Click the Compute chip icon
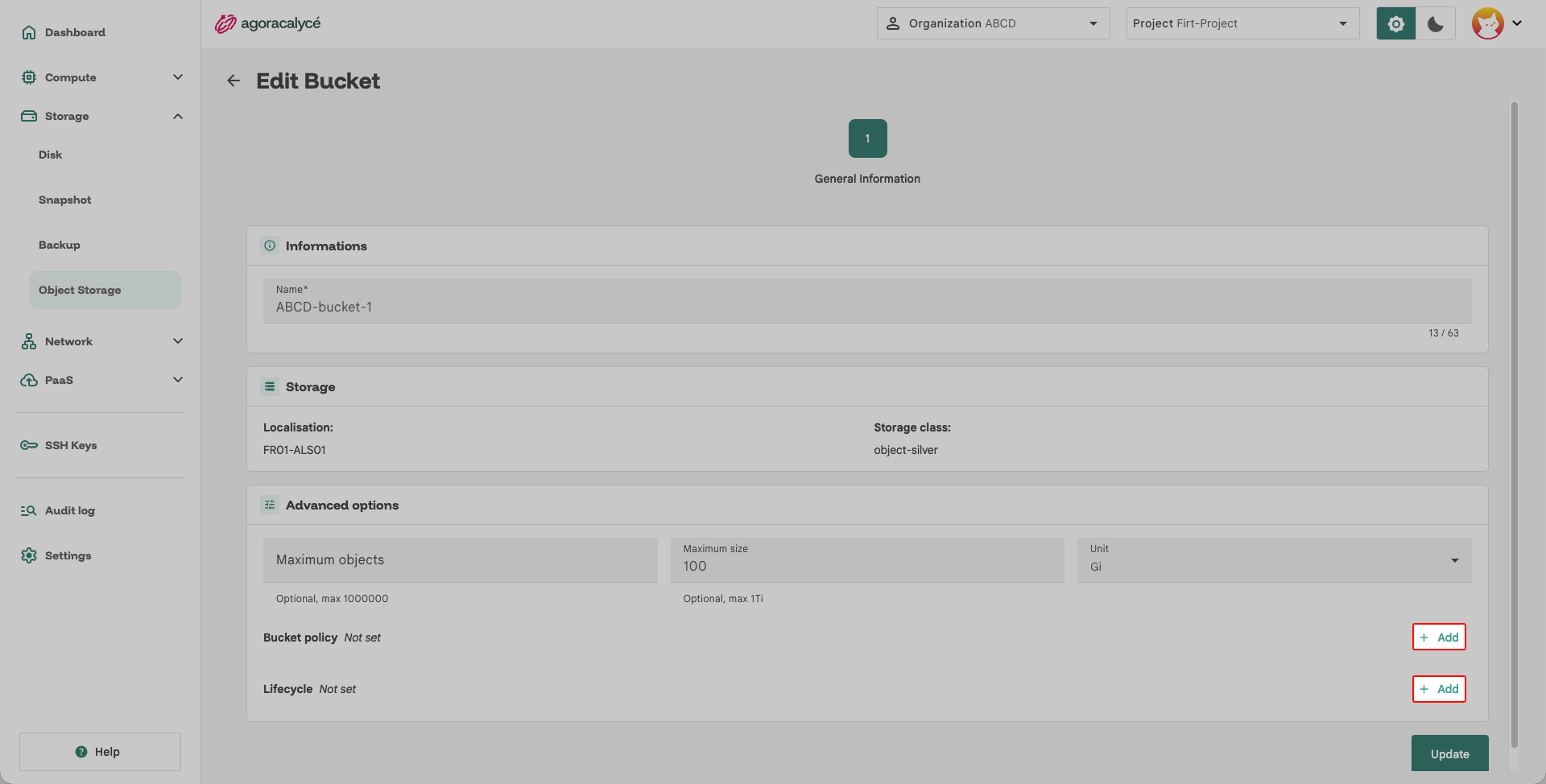 tap(29, 77)
